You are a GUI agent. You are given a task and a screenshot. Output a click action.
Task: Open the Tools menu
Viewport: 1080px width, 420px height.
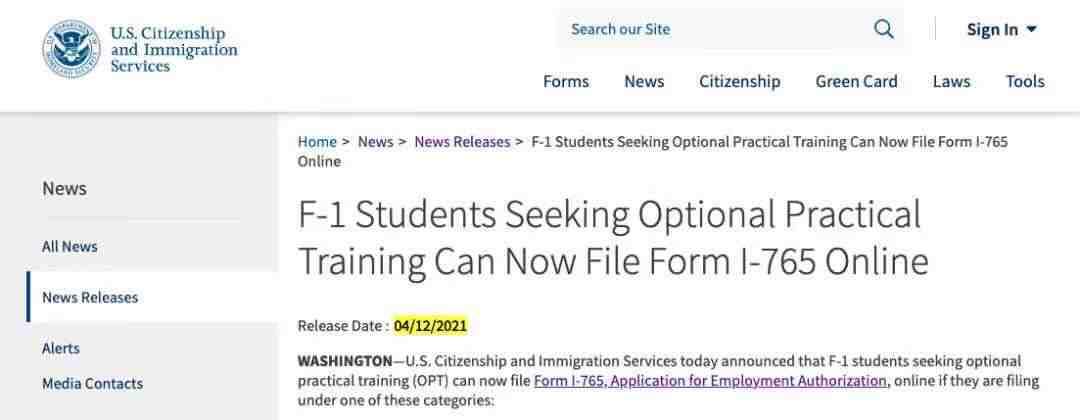[1025, 81]
